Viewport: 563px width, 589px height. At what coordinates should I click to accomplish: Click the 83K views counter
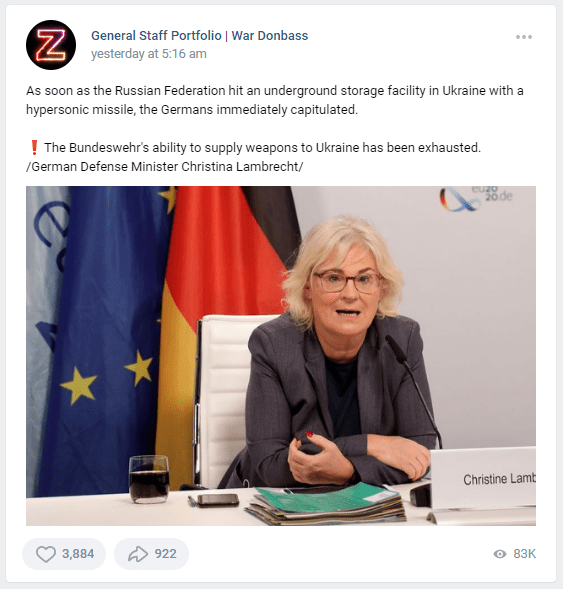click(x=524, y=554)
